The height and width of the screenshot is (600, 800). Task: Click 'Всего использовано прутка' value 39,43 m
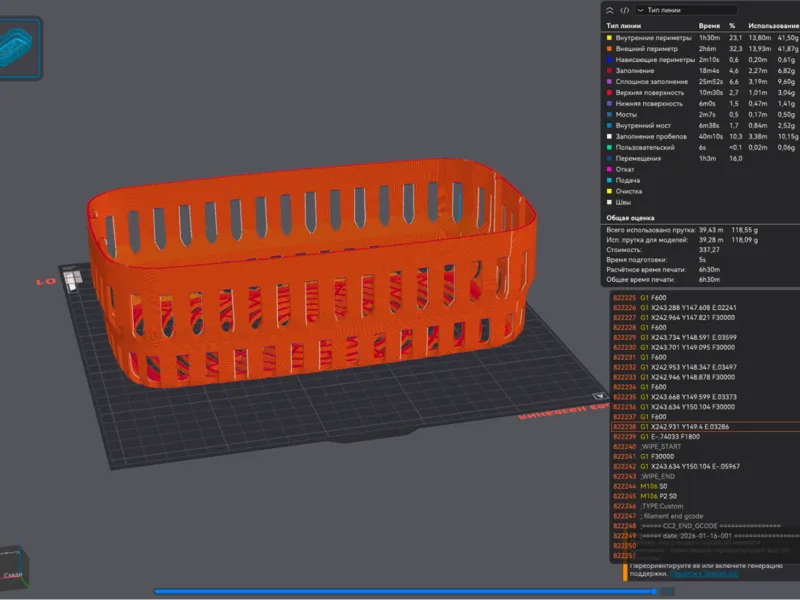coord(711,230)
